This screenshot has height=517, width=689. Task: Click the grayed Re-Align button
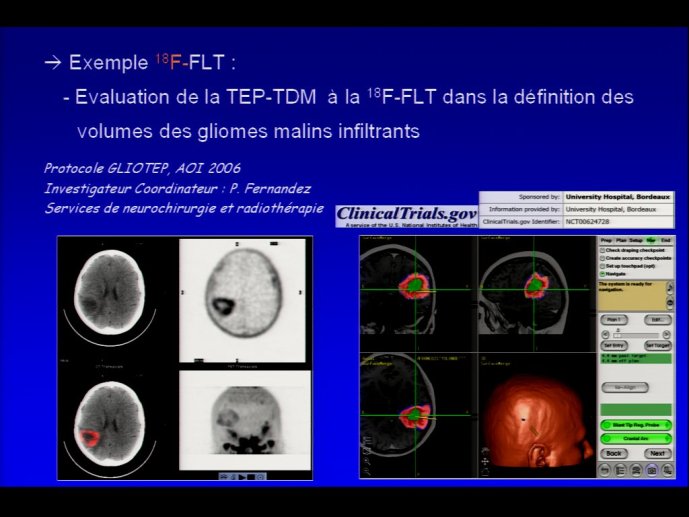pyautogui.click(x=625, y=387)
